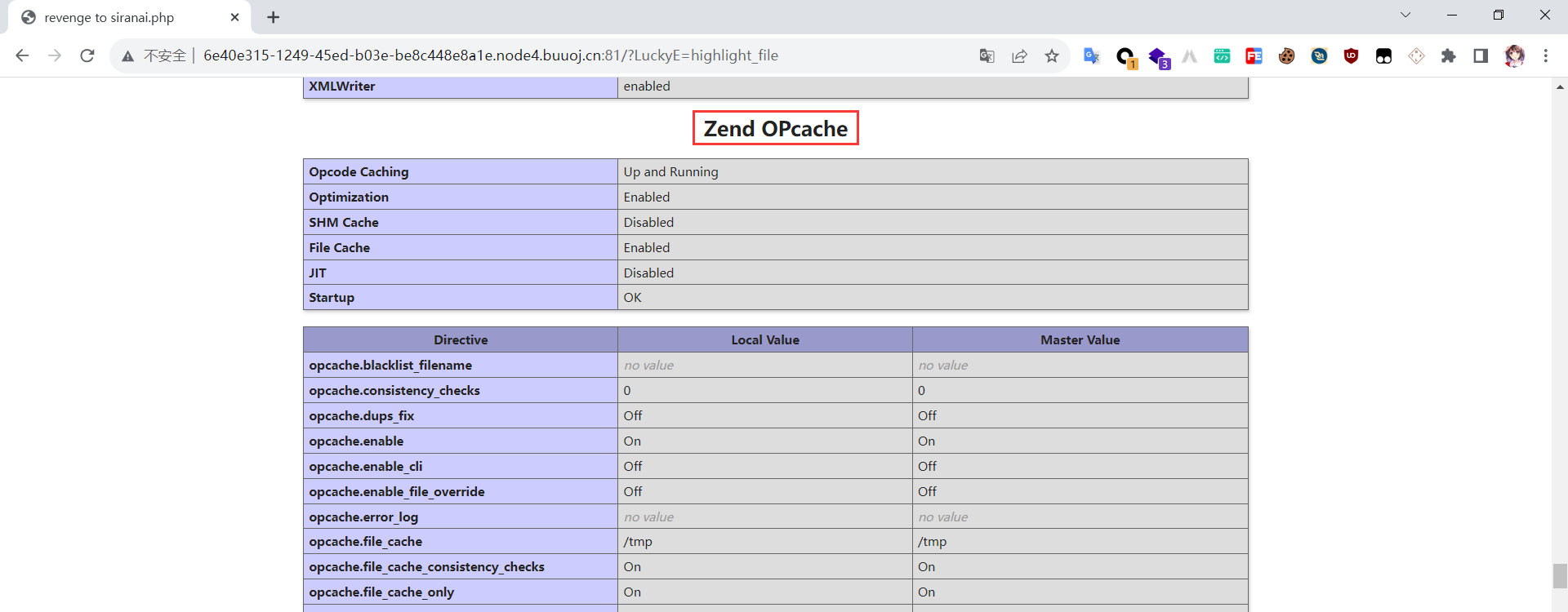The width and height of the screenshot is (1568, 612).
Task: Open the black rounded-square extension icon
Action: pos(1383,55)
